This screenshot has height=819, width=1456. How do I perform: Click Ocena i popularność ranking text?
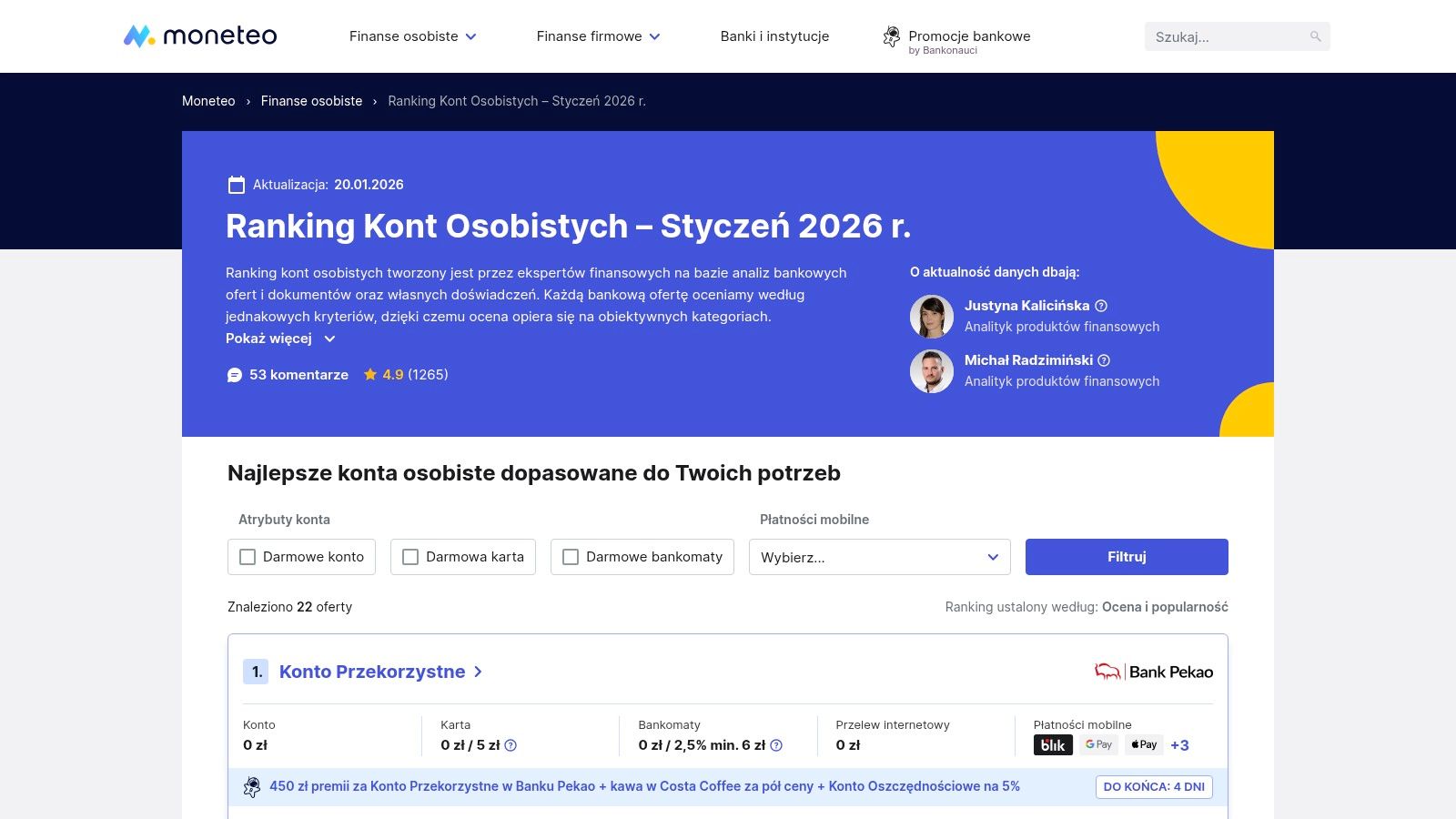tap(1165, 607)
